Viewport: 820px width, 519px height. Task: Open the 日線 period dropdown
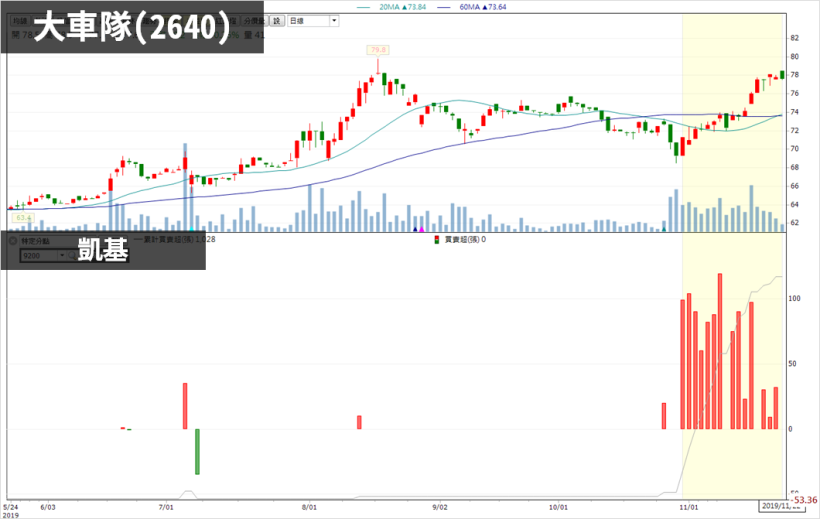tap(313, 21)
